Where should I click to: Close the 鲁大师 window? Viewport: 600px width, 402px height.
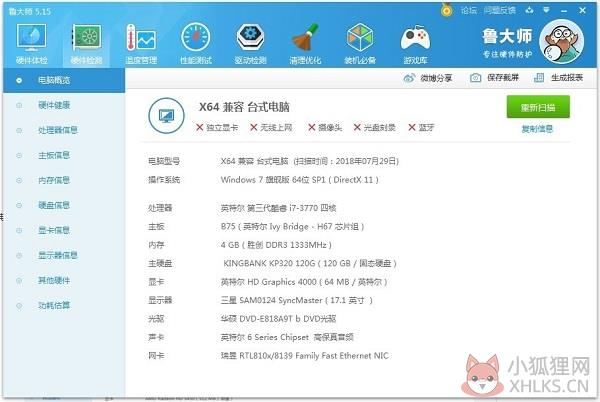pos(582,10)
